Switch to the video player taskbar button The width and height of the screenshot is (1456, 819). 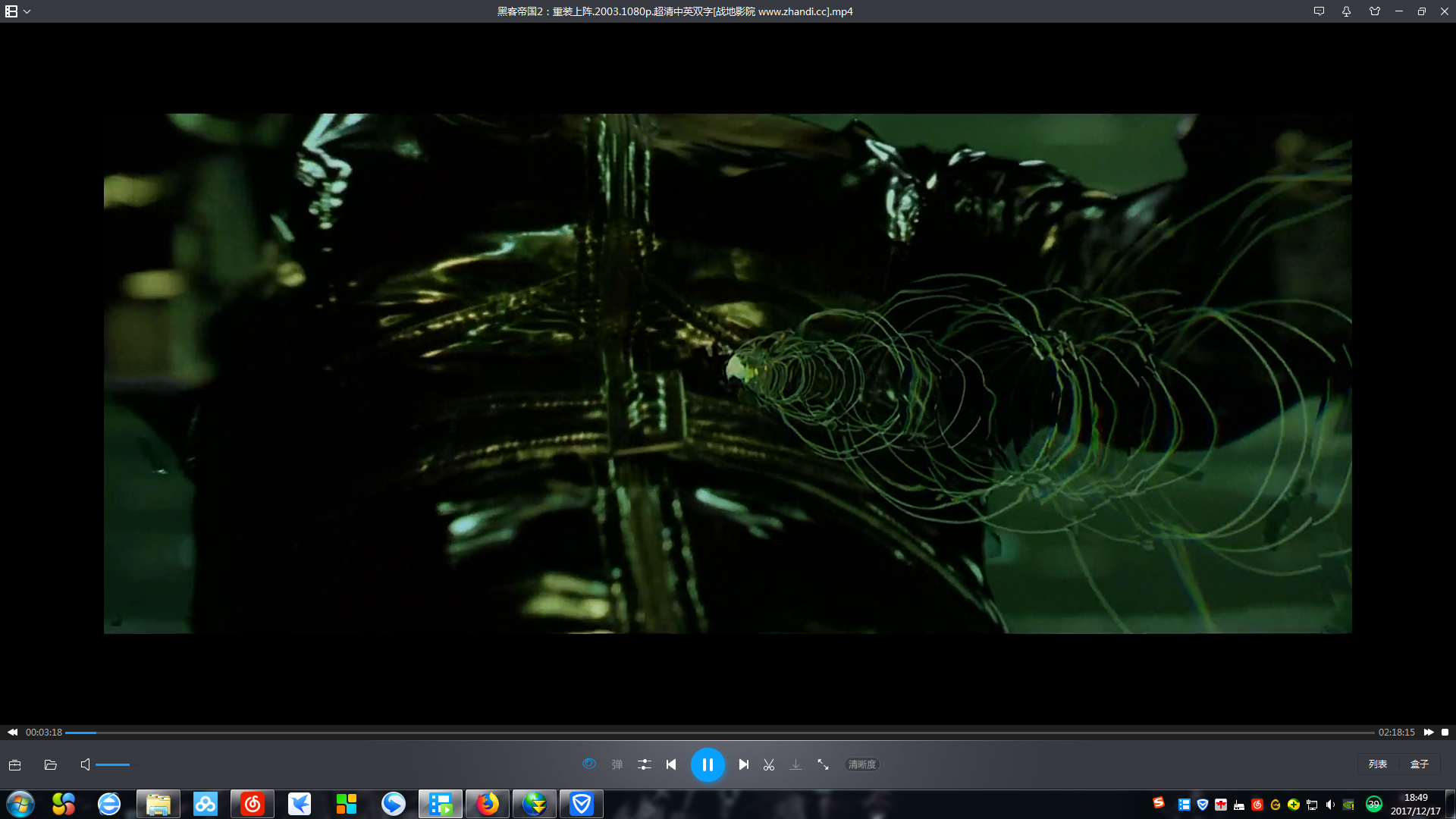click(441, 804)
